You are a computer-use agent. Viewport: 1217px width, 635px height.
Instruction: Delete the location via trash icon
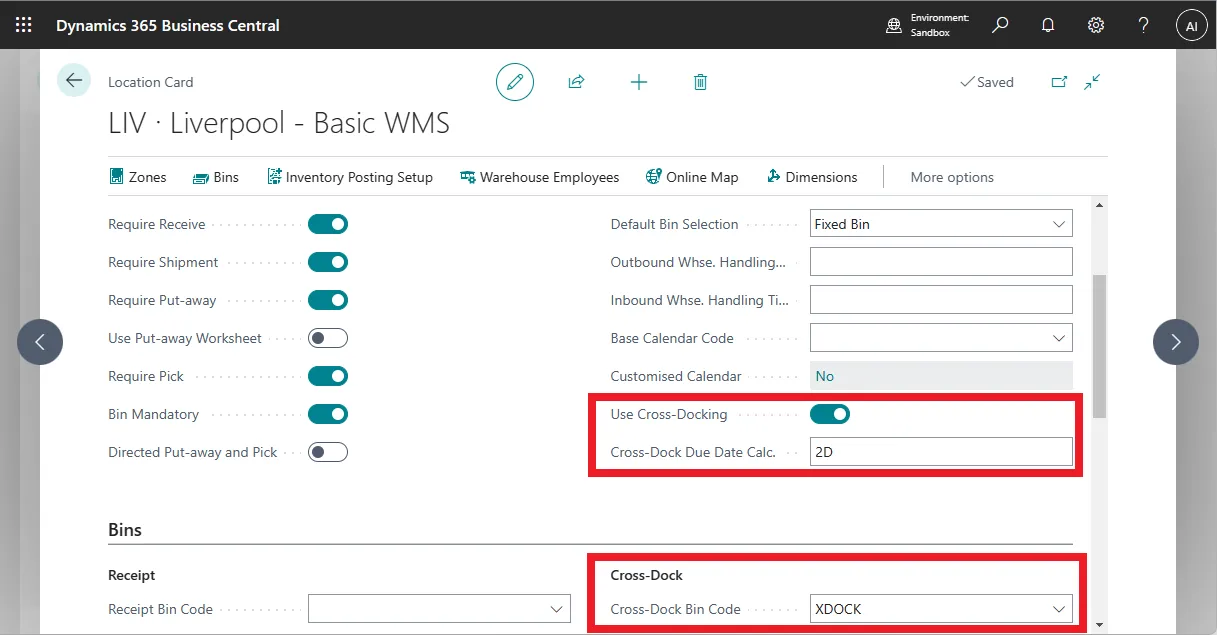pos(701,82)
